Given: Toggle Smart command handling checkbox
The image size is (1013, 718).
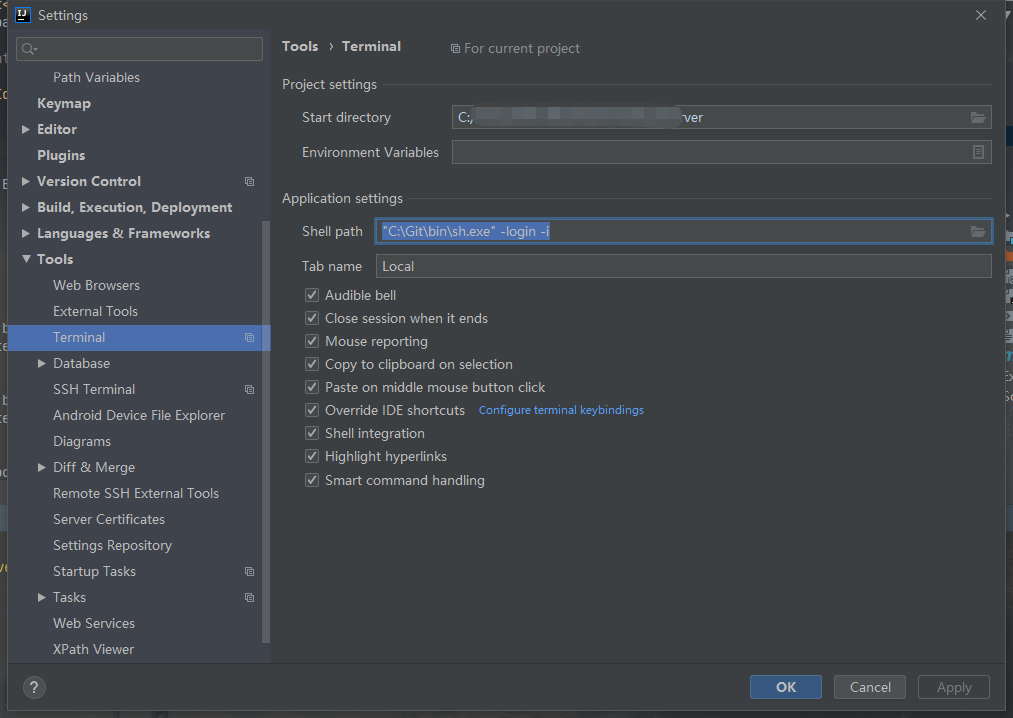Looking at the screenshot, I should pyautogui.click(x=312, y=480).
